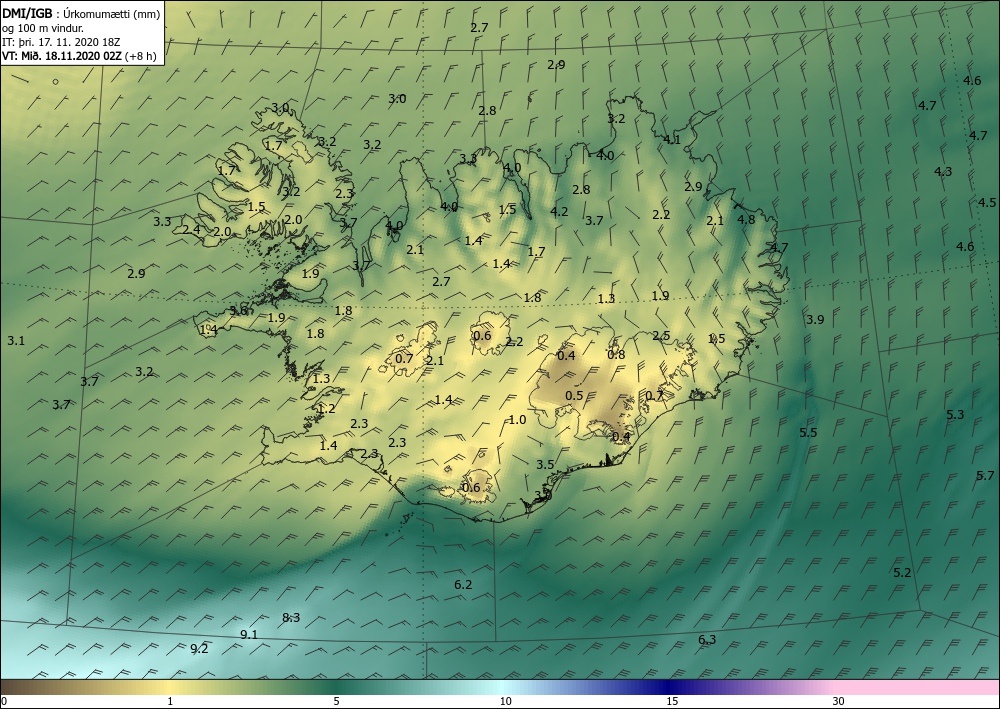This screenshot has width=1000, height=709.
Task: Click the 5.7 value on the map
Action: pyautogui.click(x=985, y=476)
